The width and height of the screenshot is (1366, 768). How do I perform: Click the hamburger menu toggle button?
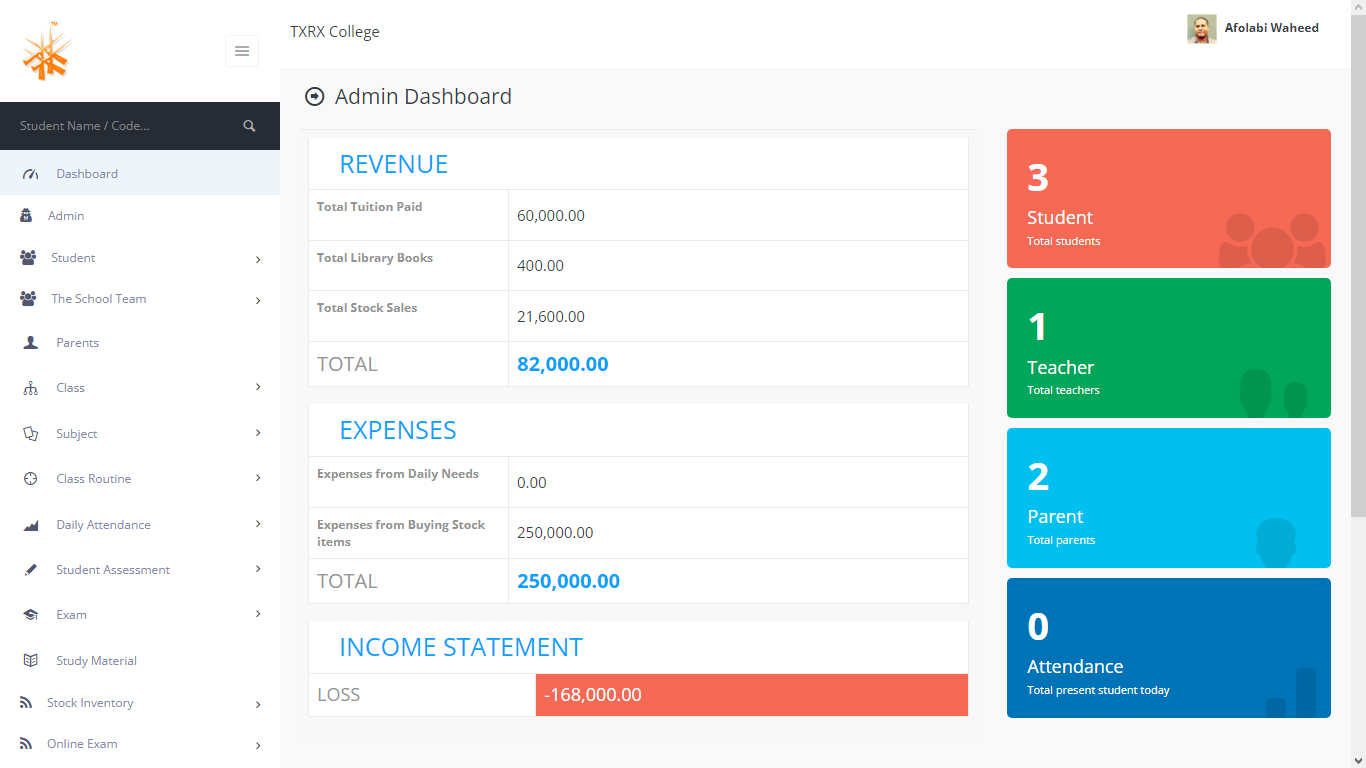pos(242,51)
